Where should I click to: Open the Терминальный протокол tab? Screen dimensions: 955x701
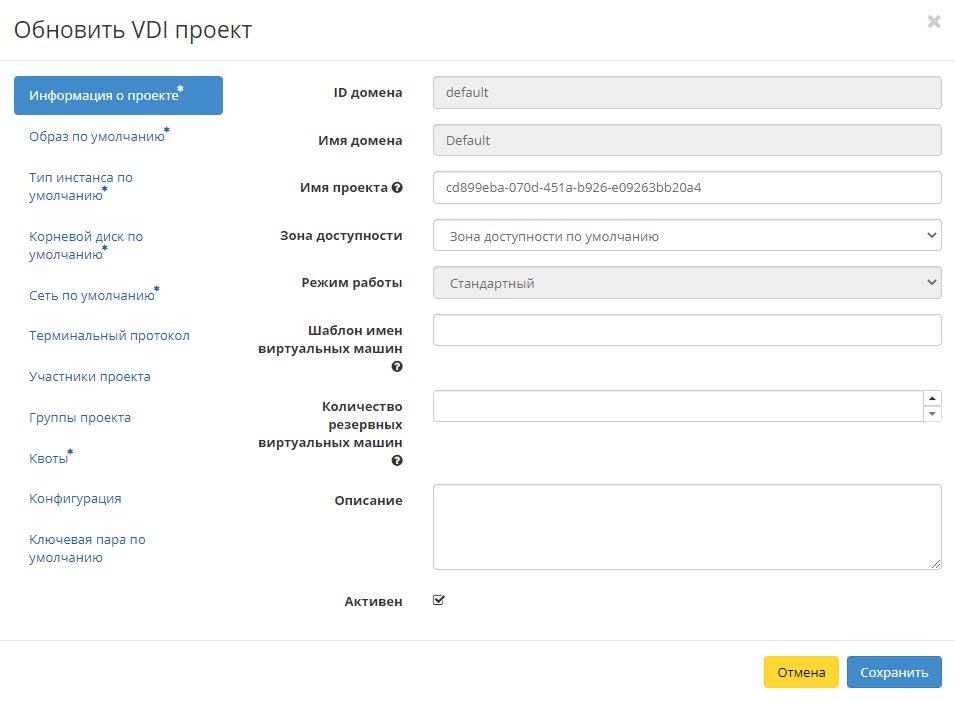point(109,336)
